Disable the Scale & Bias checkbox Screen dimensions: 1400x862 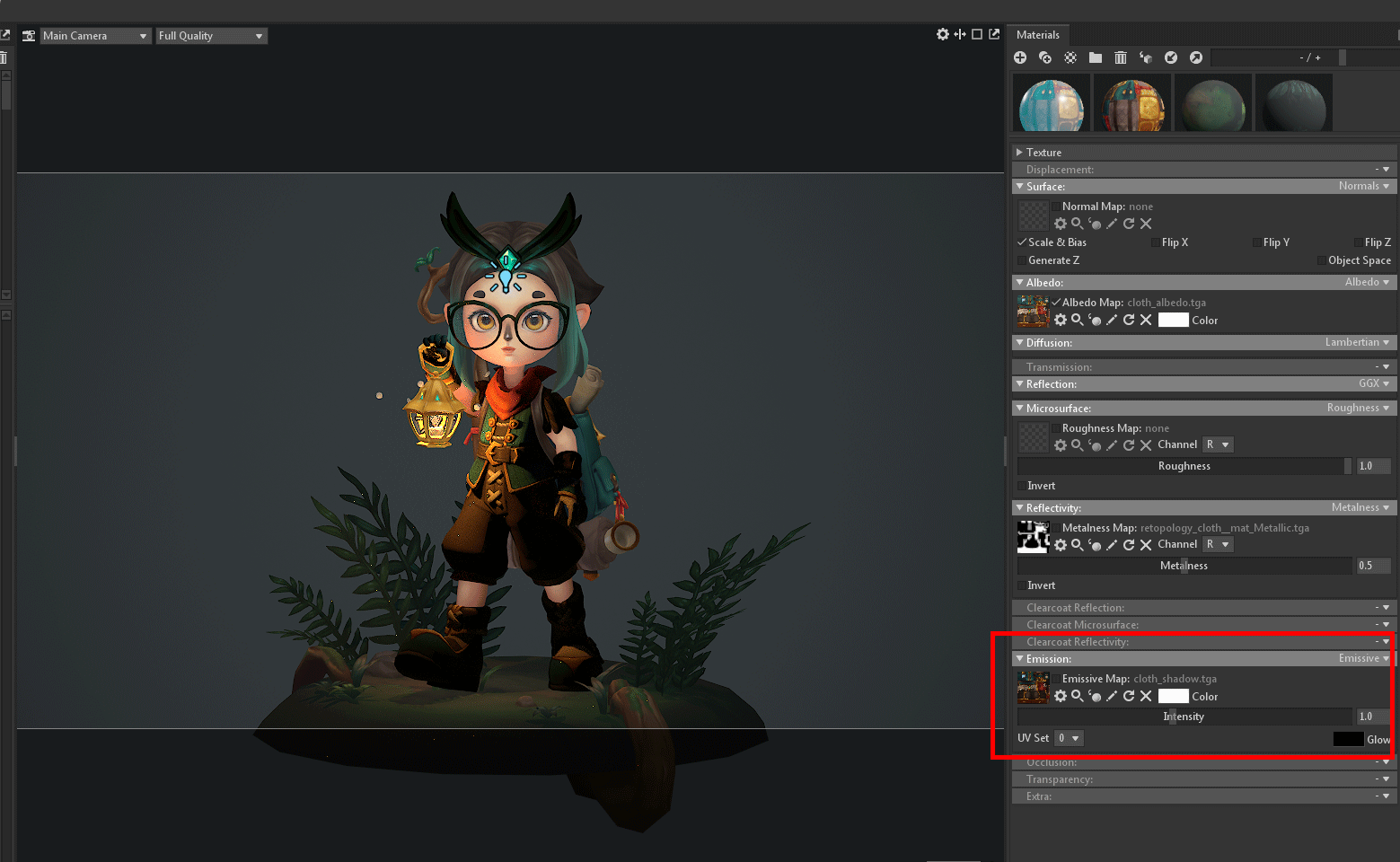pos(1022,242)
